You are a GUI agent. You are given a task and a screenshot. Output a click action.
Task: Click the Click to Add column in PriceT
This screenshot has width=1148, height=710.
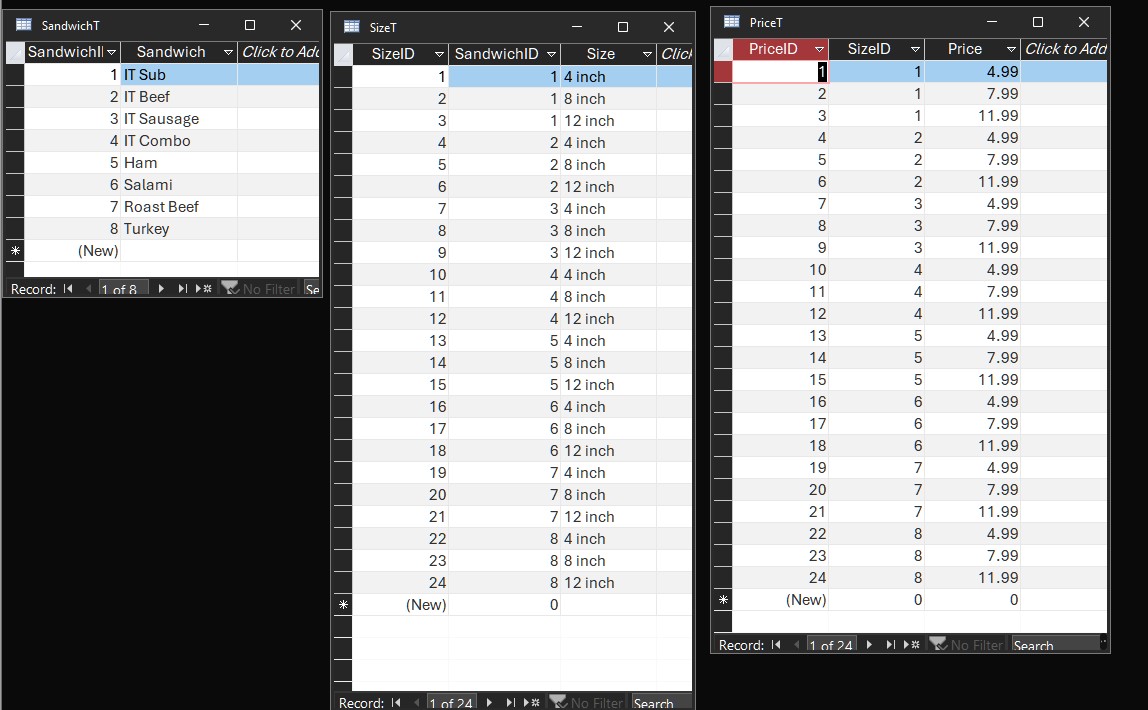point(1064,49)
